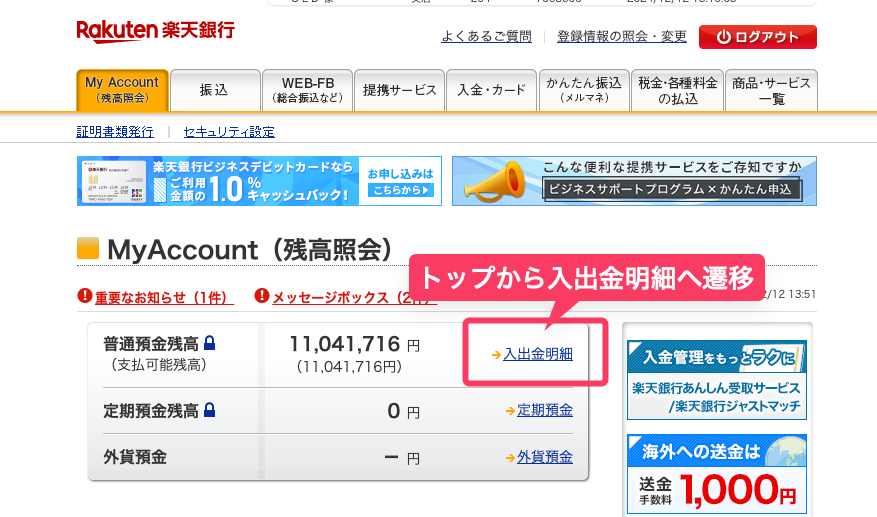The width and height of the screenshot is (877, 517).
Task: Click the Rakuten Bank logo
Action: (155, 31)
